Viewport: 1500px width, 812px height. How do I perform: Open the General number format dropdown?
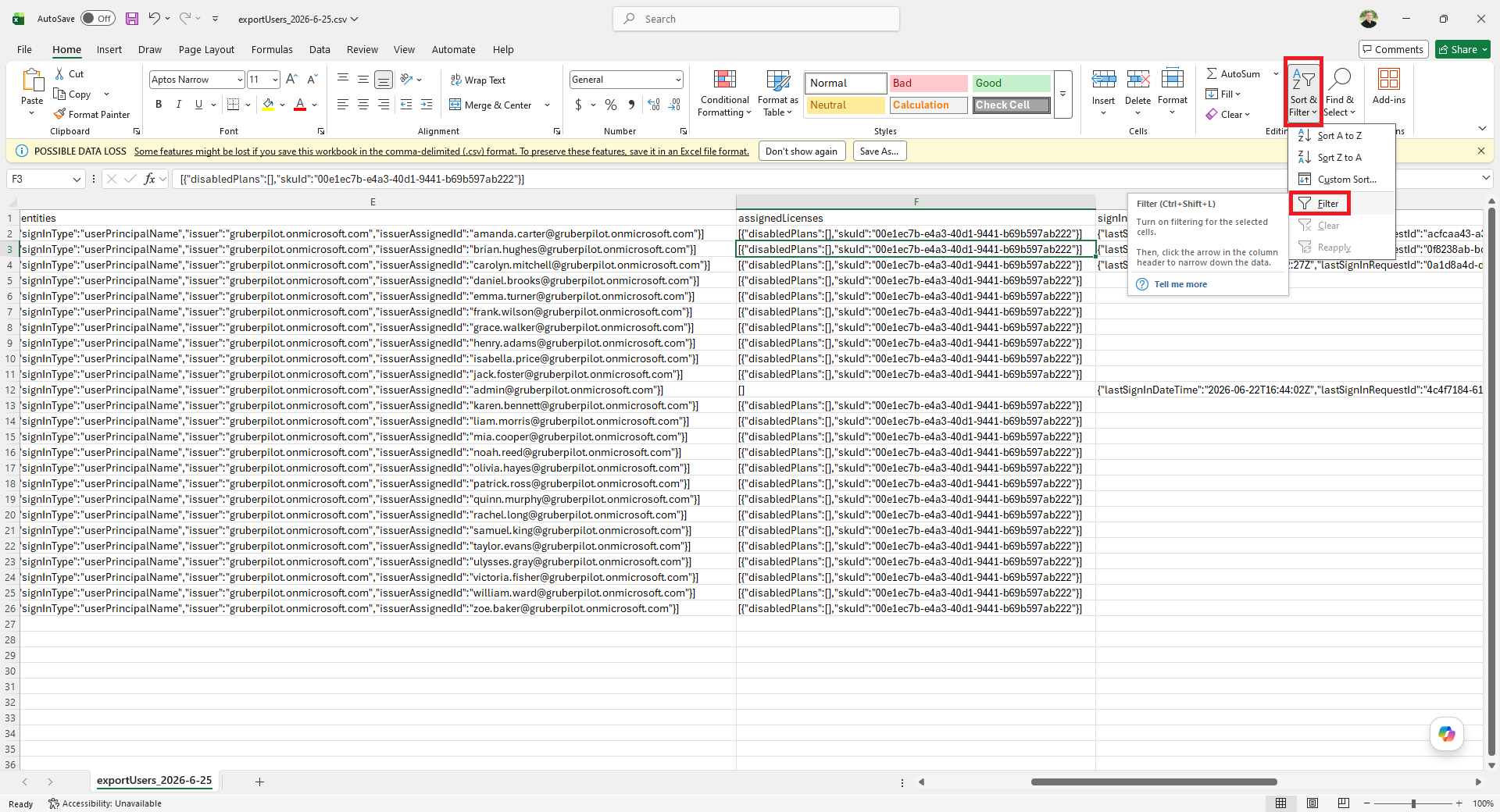tap(677, 80)
